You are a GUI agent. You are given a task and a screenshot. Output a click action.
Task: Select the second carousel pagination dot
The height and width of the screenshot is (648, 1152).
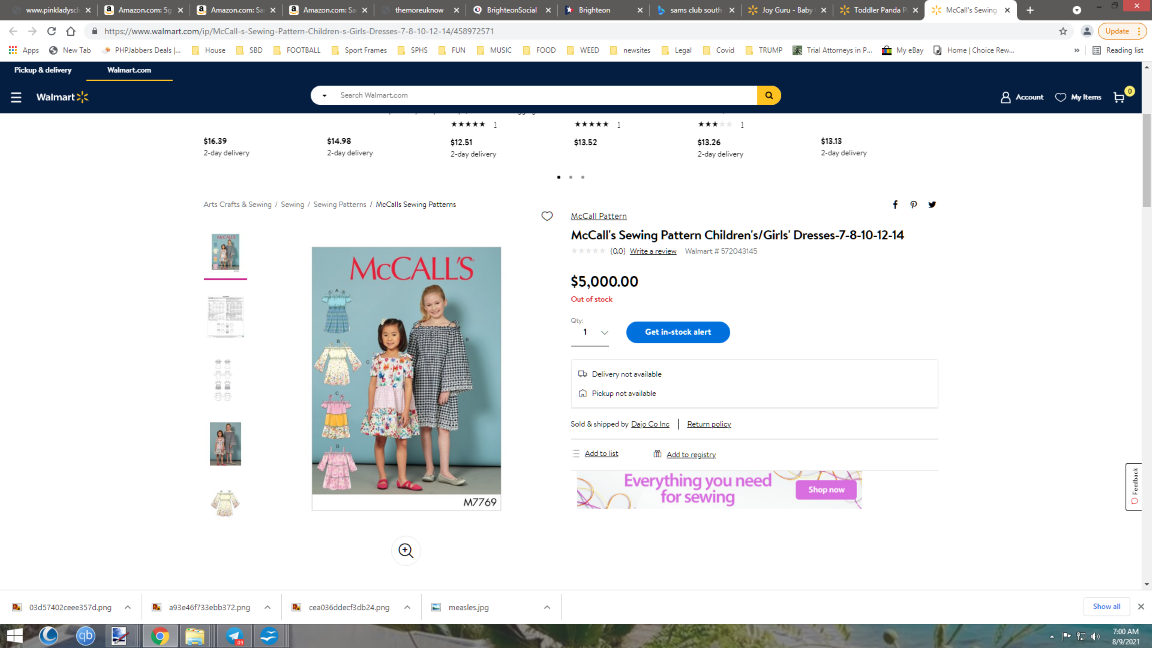click(570, 177)
